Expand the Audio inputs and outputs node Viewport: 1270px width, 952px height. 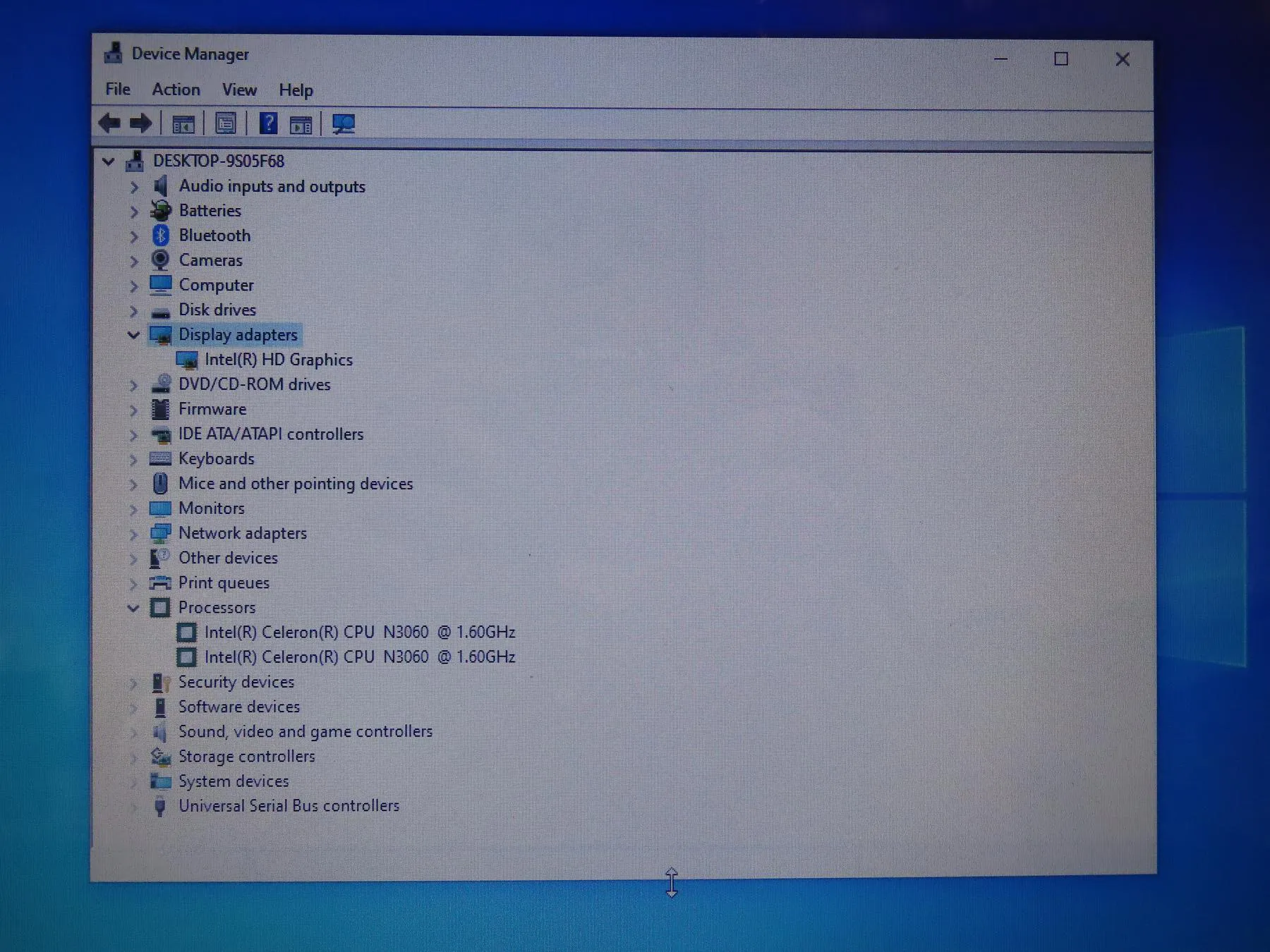click(134, 187)
